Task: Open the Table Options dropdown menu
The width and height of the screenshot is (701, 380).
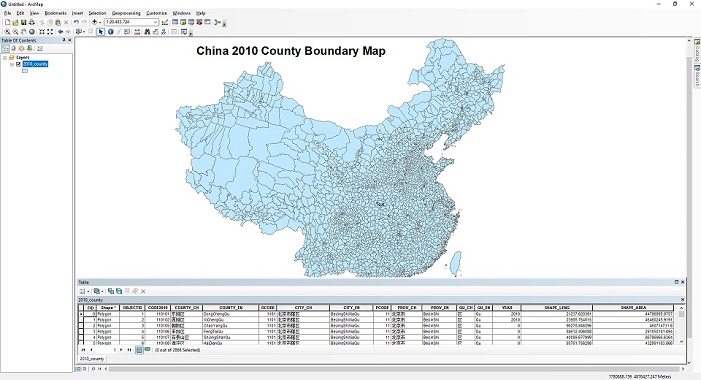Action: 84,291
